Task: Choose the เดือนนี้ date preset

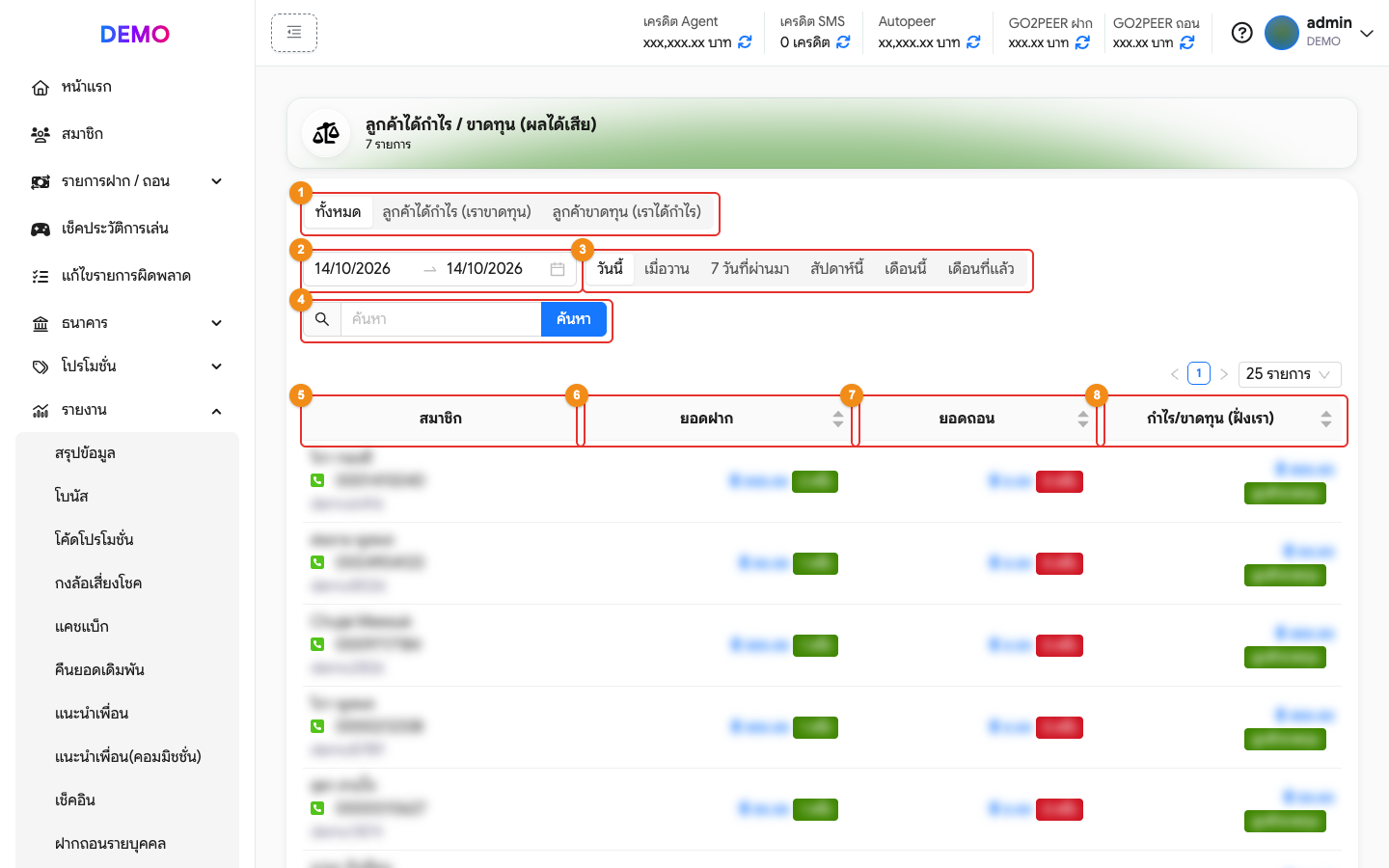Action: tap(905, 269)
